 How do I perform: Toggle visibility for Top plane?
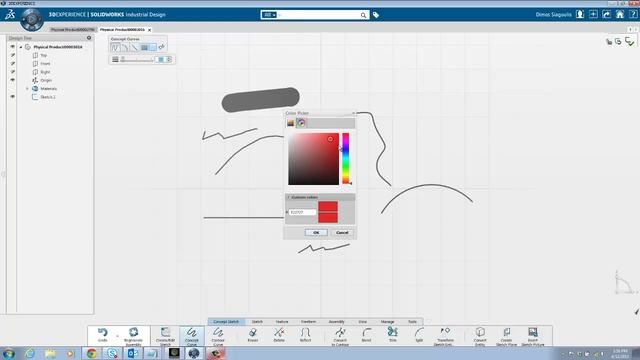click(x=13, y=55)
